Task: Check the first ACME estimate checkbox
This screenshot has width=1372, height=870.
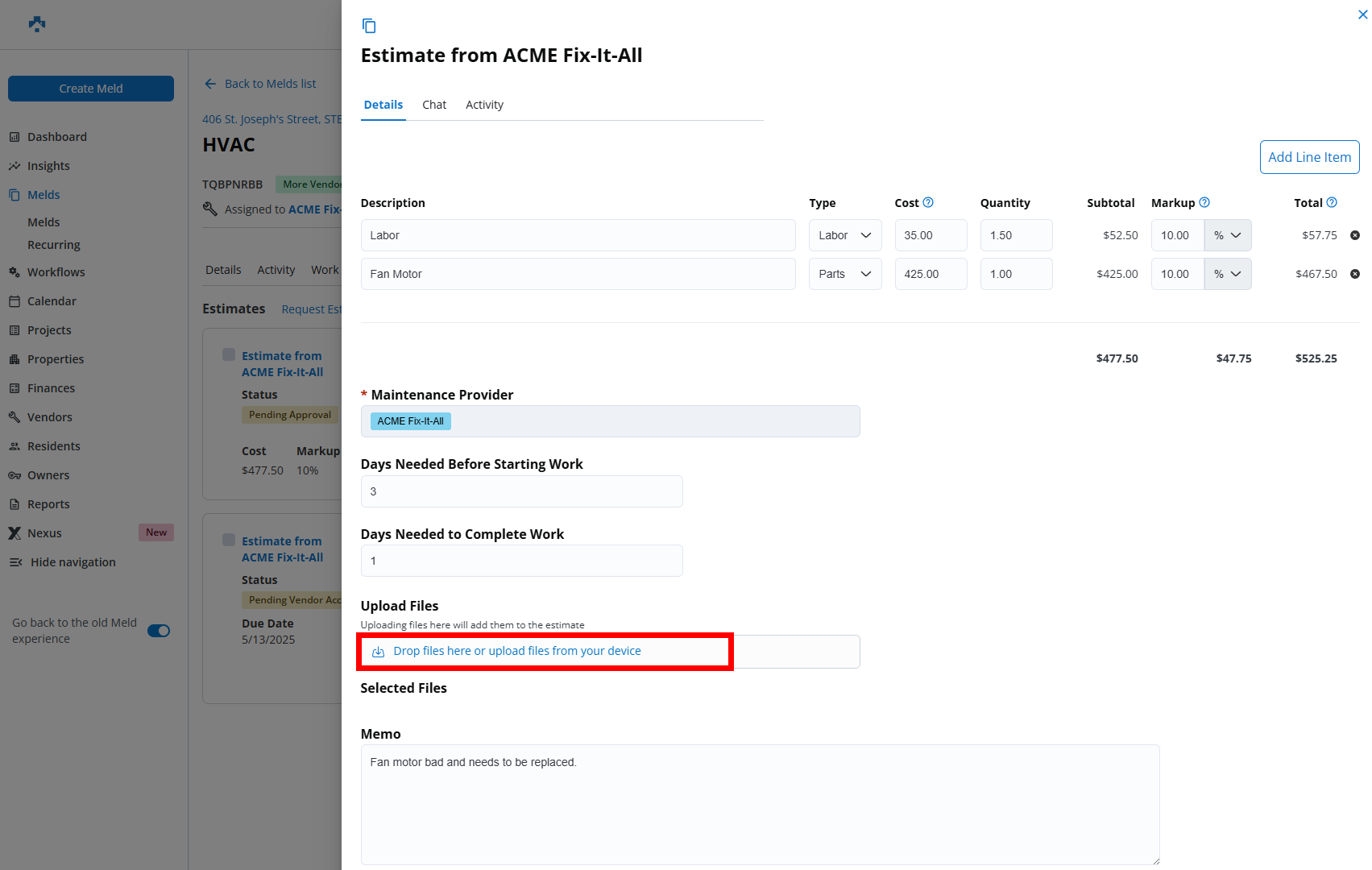Action: pyautogui.click(x=229, y=355)
